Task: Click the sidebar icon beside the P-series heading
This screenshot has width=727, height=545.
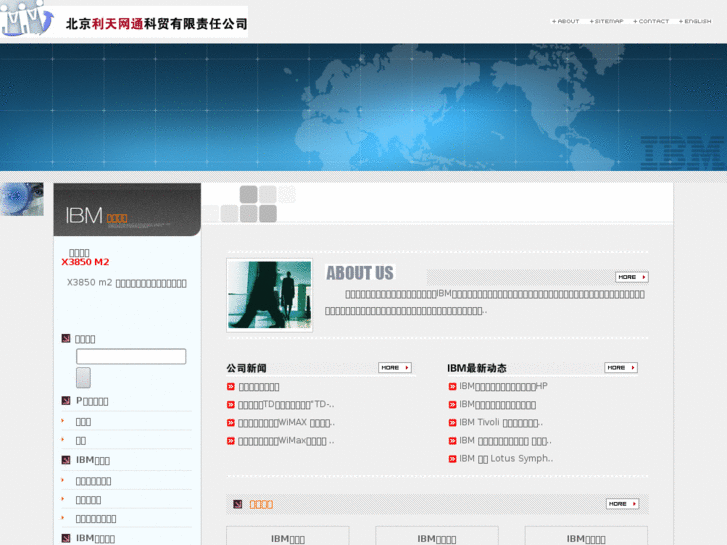Action: tap(66, 400)
